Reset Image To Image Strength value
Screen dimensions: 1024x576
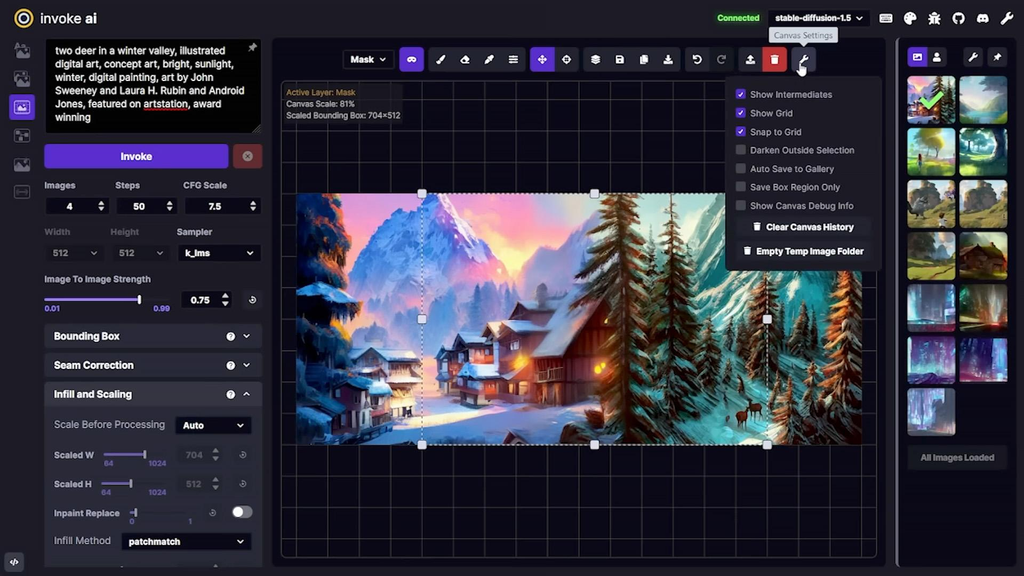[252, 300]
